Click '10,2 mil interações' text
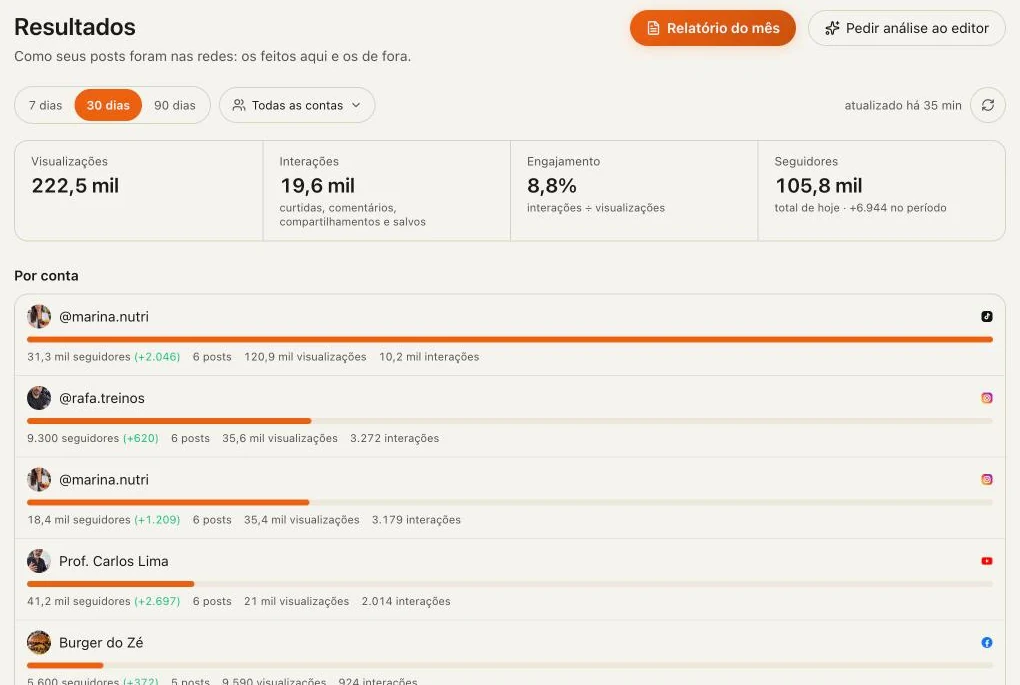1020x685 pixels. tap(429, 356)
